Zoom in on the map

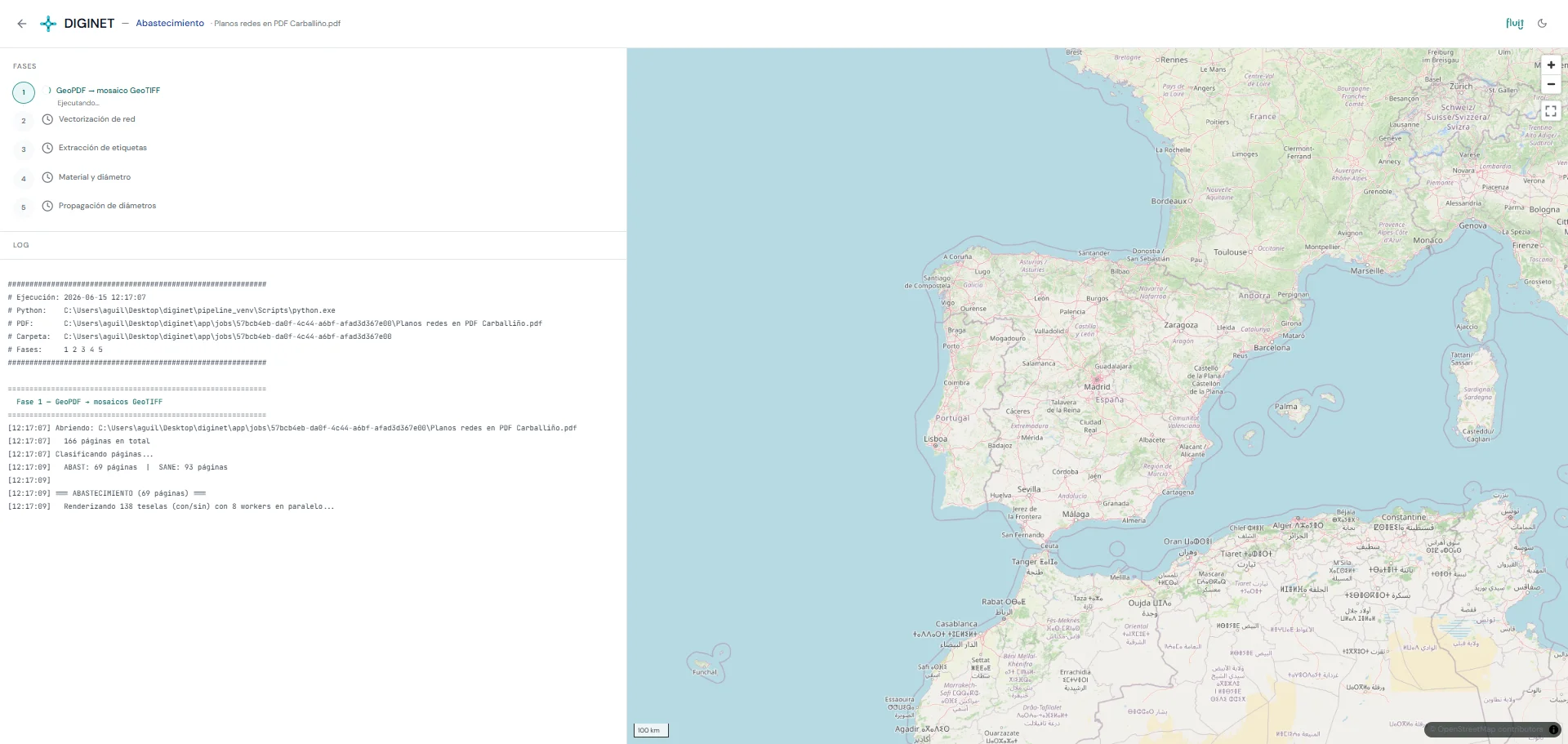coord(1551,65)
